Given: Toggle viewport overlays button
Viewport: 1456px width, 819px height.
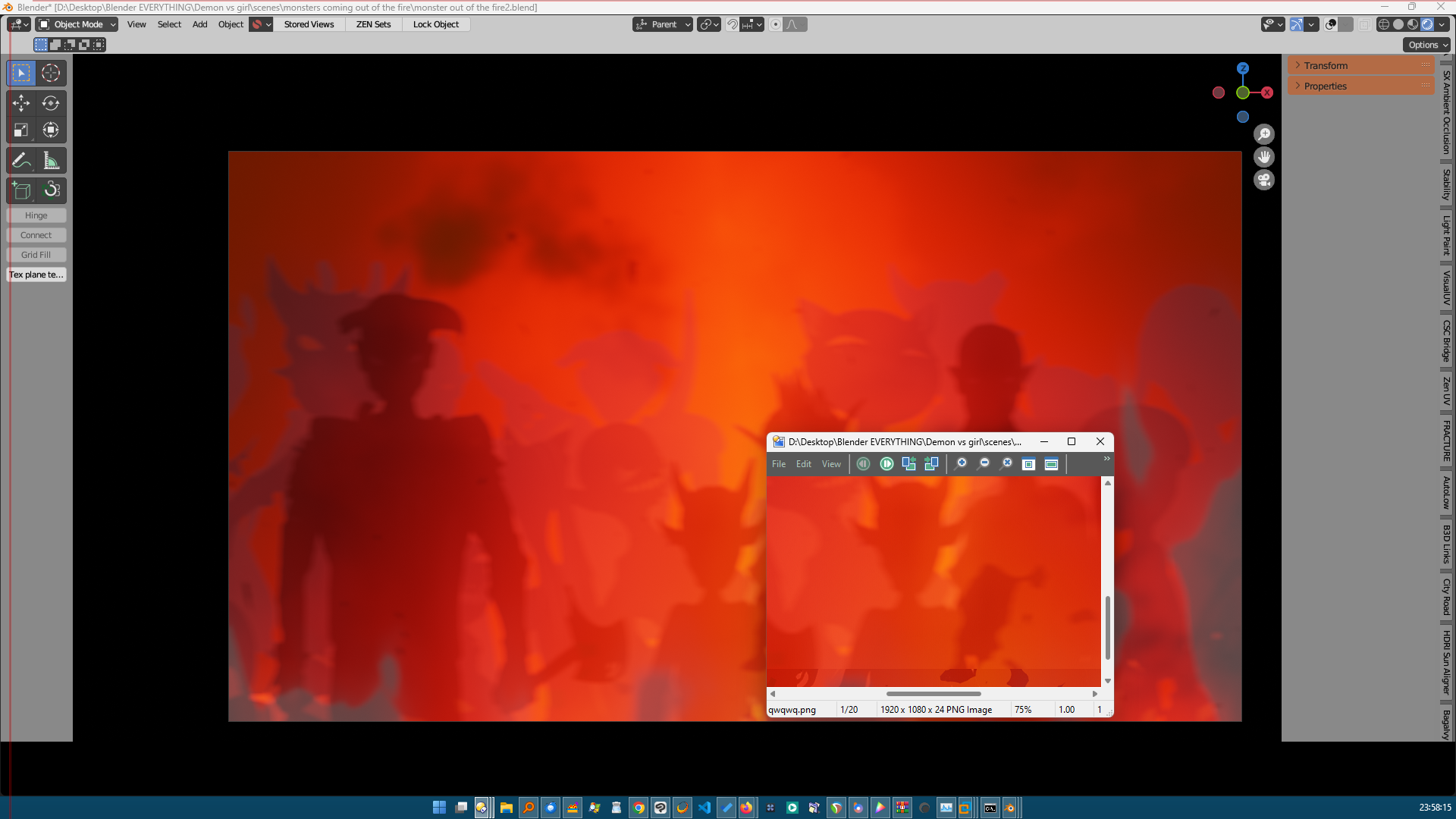Looking at the screenshot, I should click(1331, 24).
